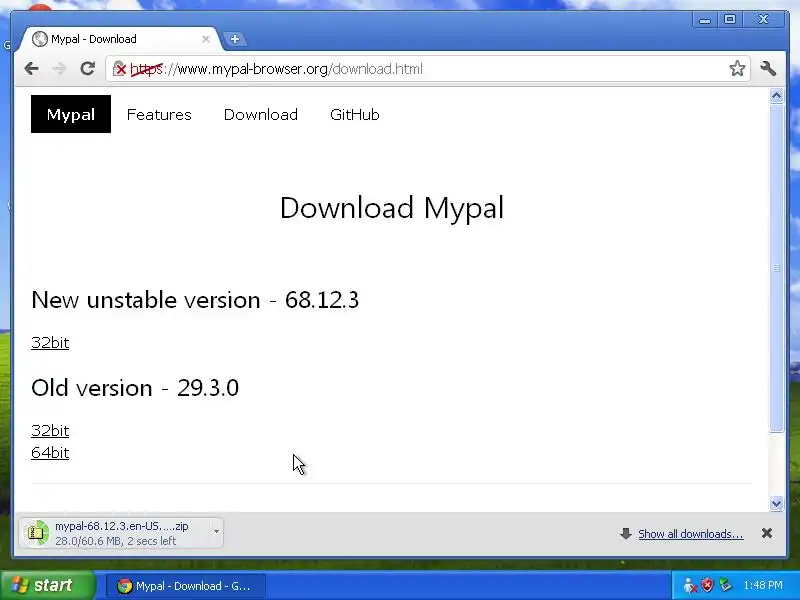This screenshot has width=800, height=600.
Task: Download 64bit of old version 29.3.0
Action: click(x=50, y=453)
